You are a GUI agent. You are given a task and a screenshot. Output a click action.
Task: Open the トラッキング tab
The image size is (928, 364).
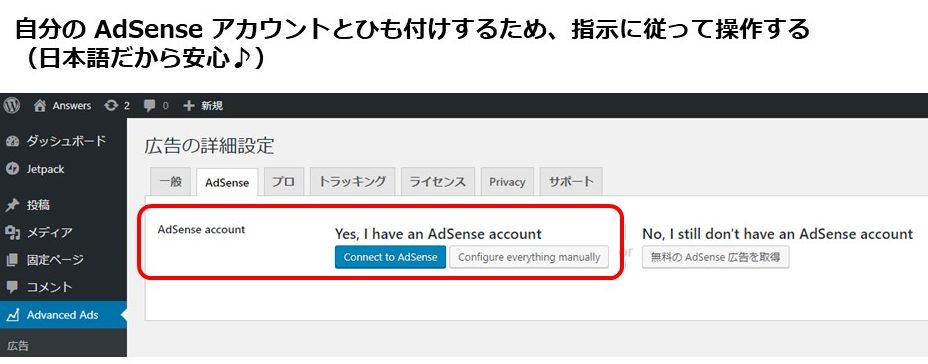(352, 181)
